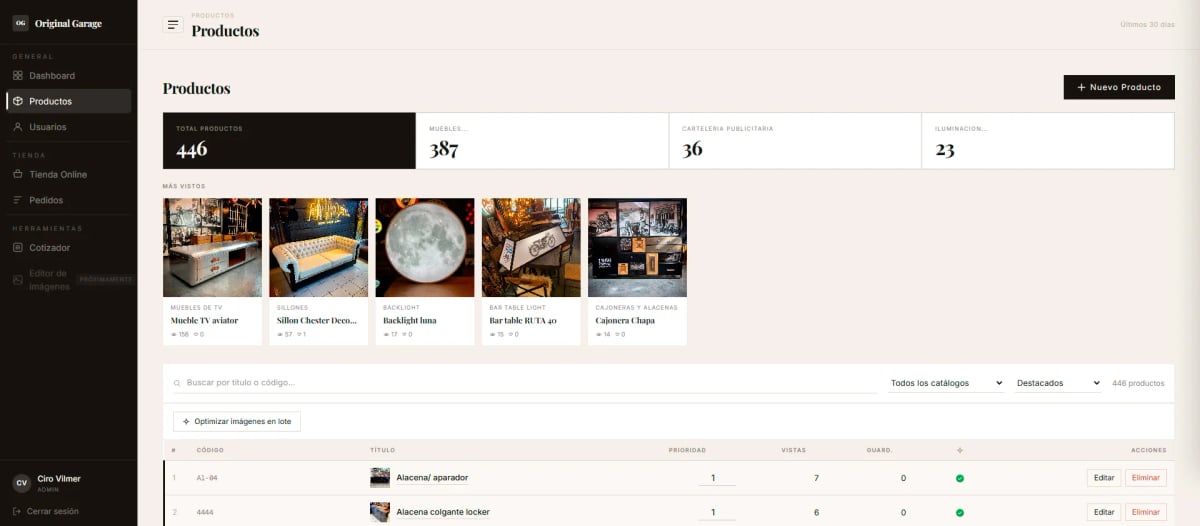This screenshot has width=1200, height=526.
Task: Click the Últimos 30 días label
Action: pyautogui.click(x=1147, y=24)
